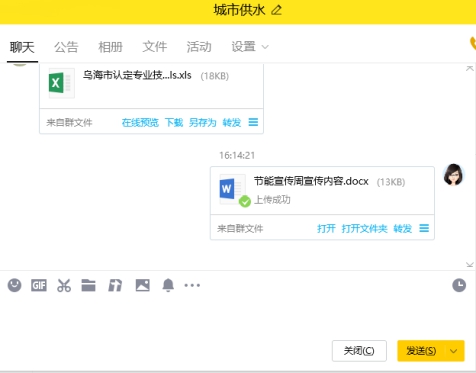Start a screenshot with the scissors icon
The image size is (476, 373).
pos(64,285)
